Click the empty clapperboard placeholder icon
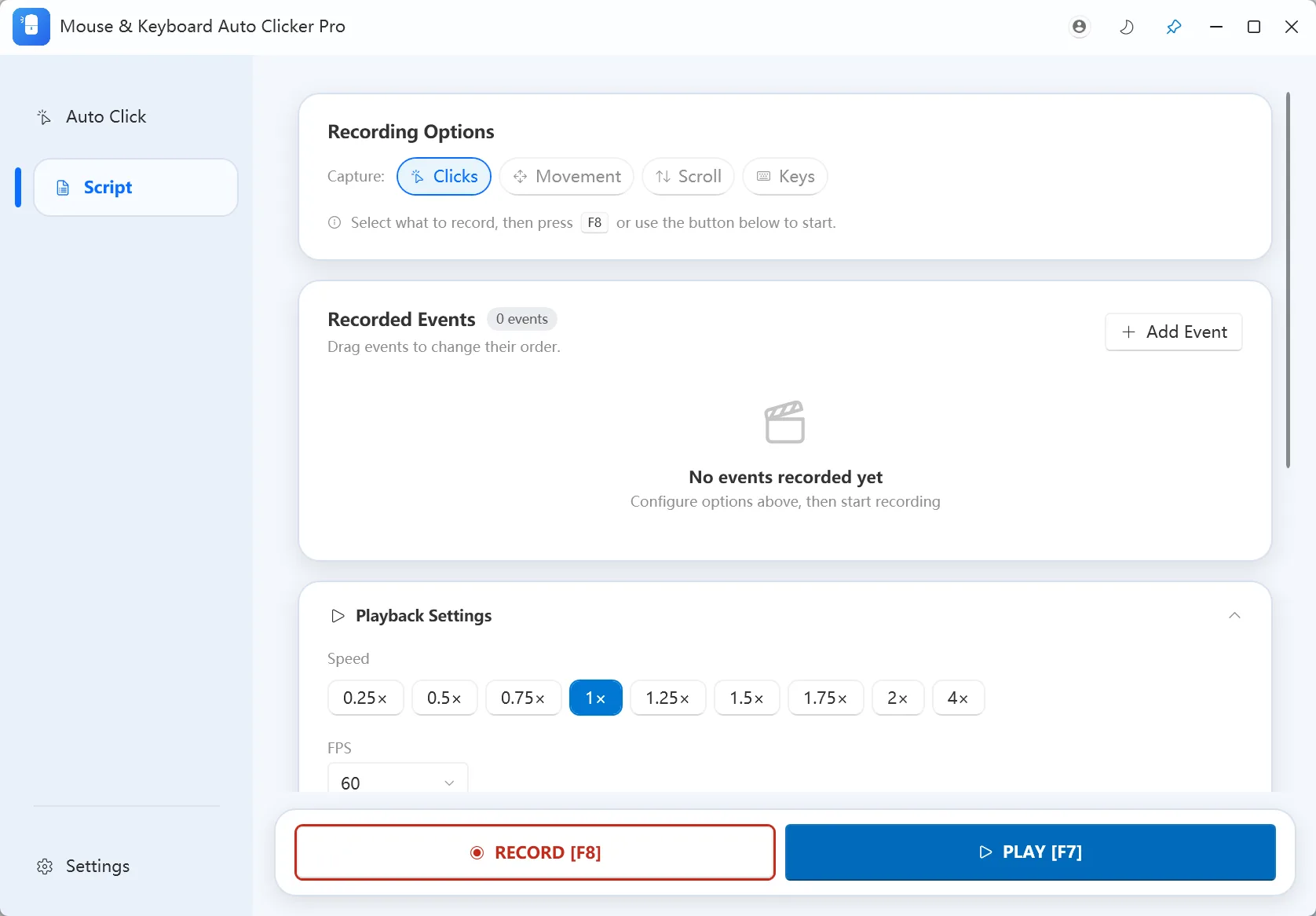 [x=785, y=422]
